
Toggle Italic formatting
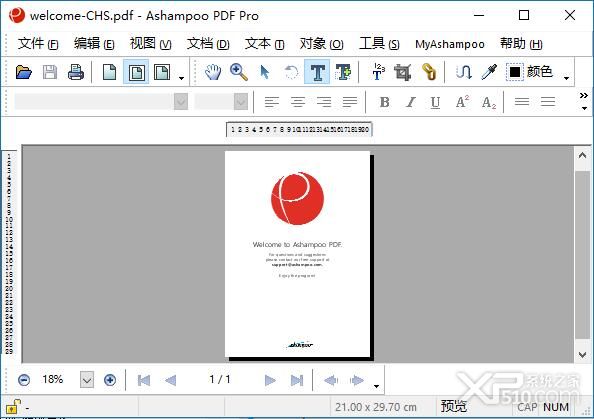coord(410,102)
